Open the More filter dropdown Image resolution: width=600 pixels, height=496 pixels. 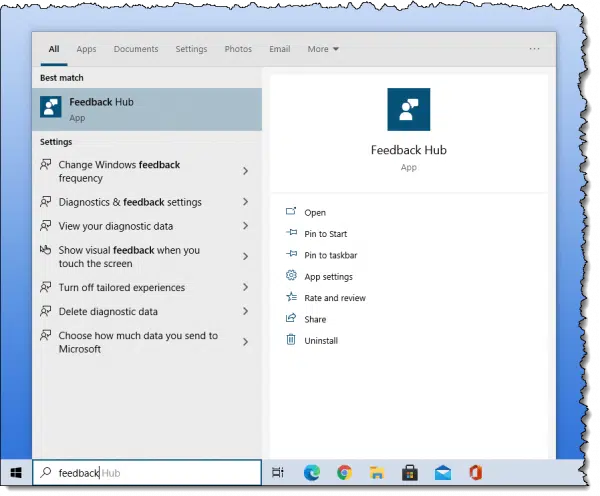(x=323, y=49)
